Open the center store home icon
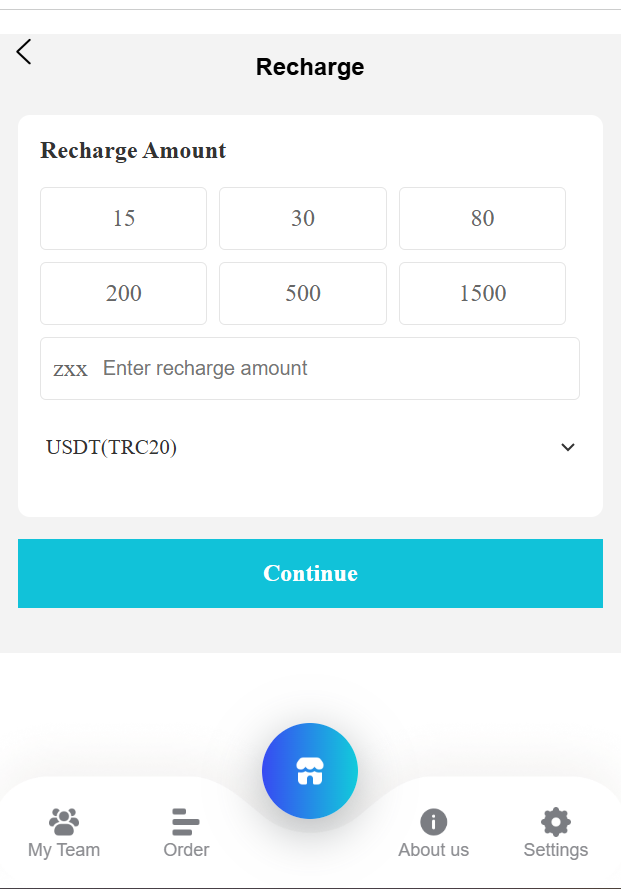 310,771
